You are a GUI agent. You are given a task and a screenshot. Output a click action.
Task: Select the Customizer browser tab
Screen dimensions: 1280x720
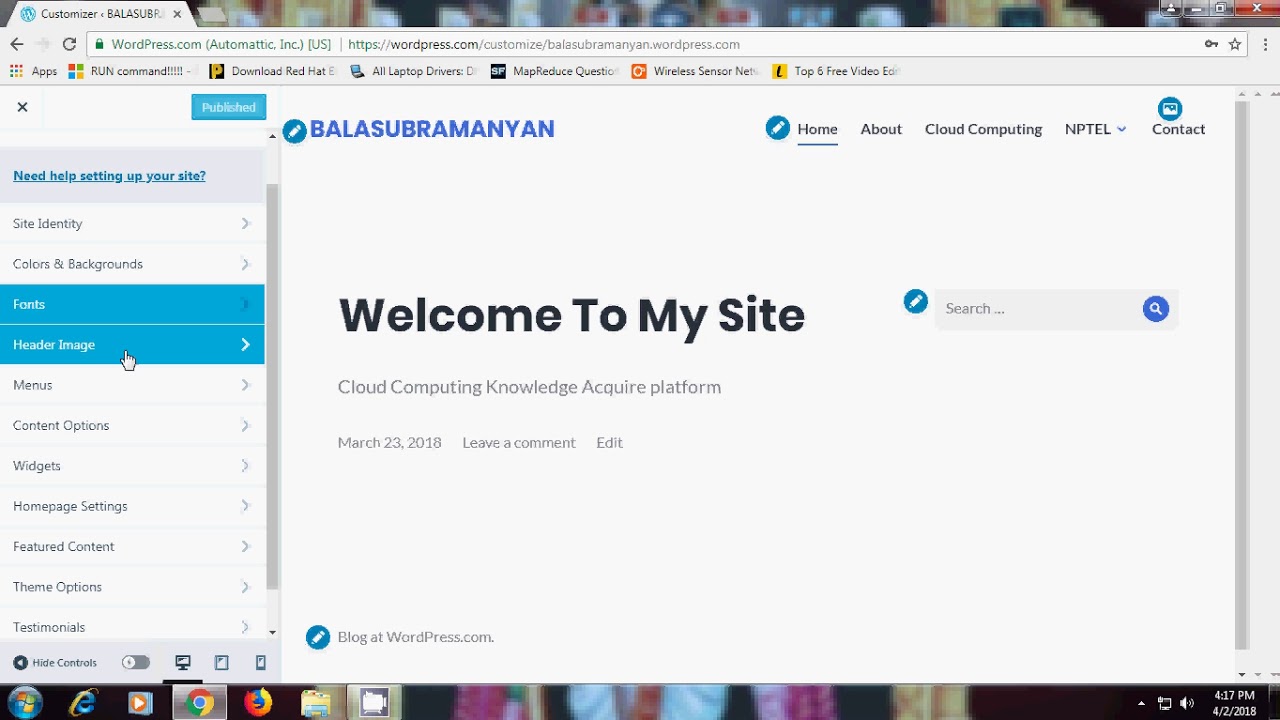click(x=100, y=14)
